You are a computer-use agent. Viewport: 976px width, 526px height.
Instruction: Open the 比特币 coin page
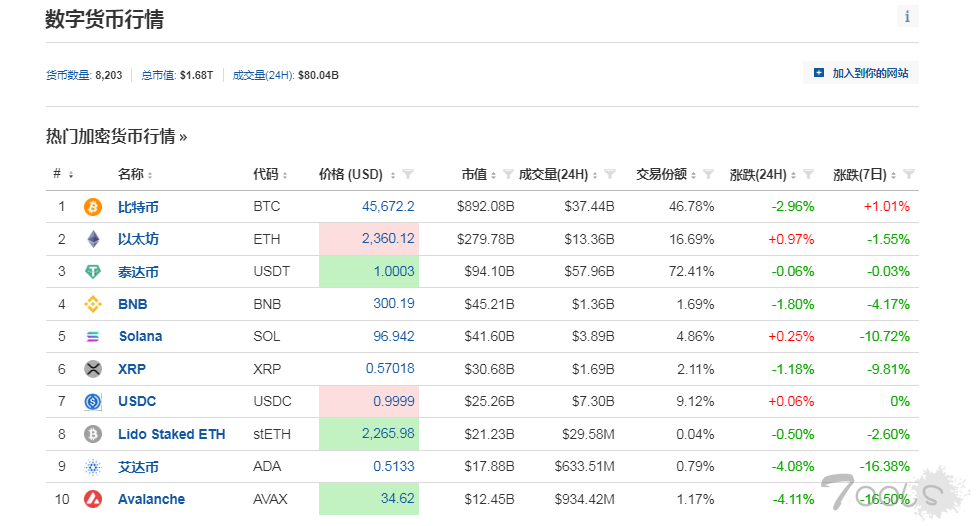[x=138, y=207]
